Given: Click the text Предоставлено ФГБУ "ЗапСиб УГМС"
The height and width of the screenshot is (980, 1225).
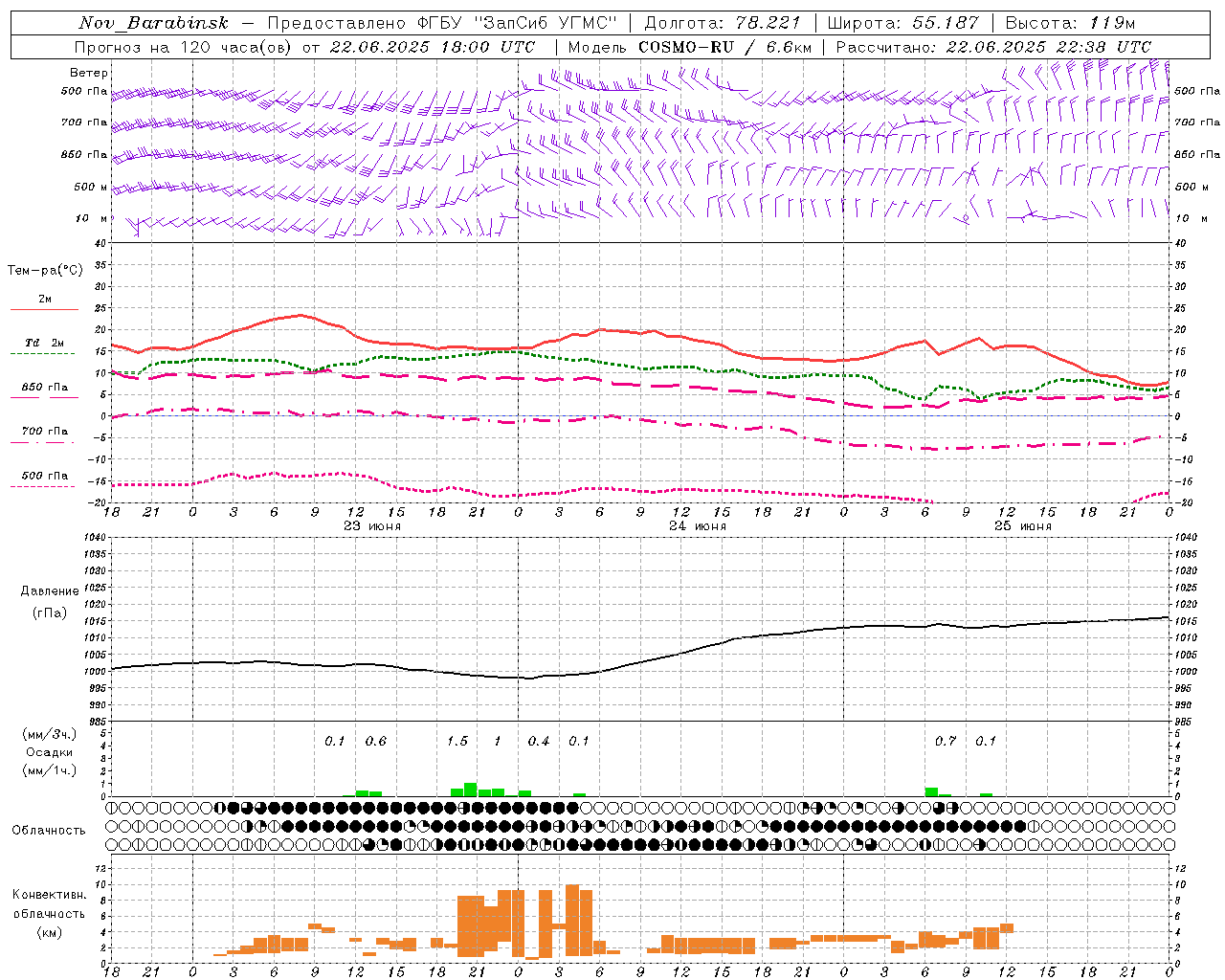Looking at the screenshot, I should 442,23.
